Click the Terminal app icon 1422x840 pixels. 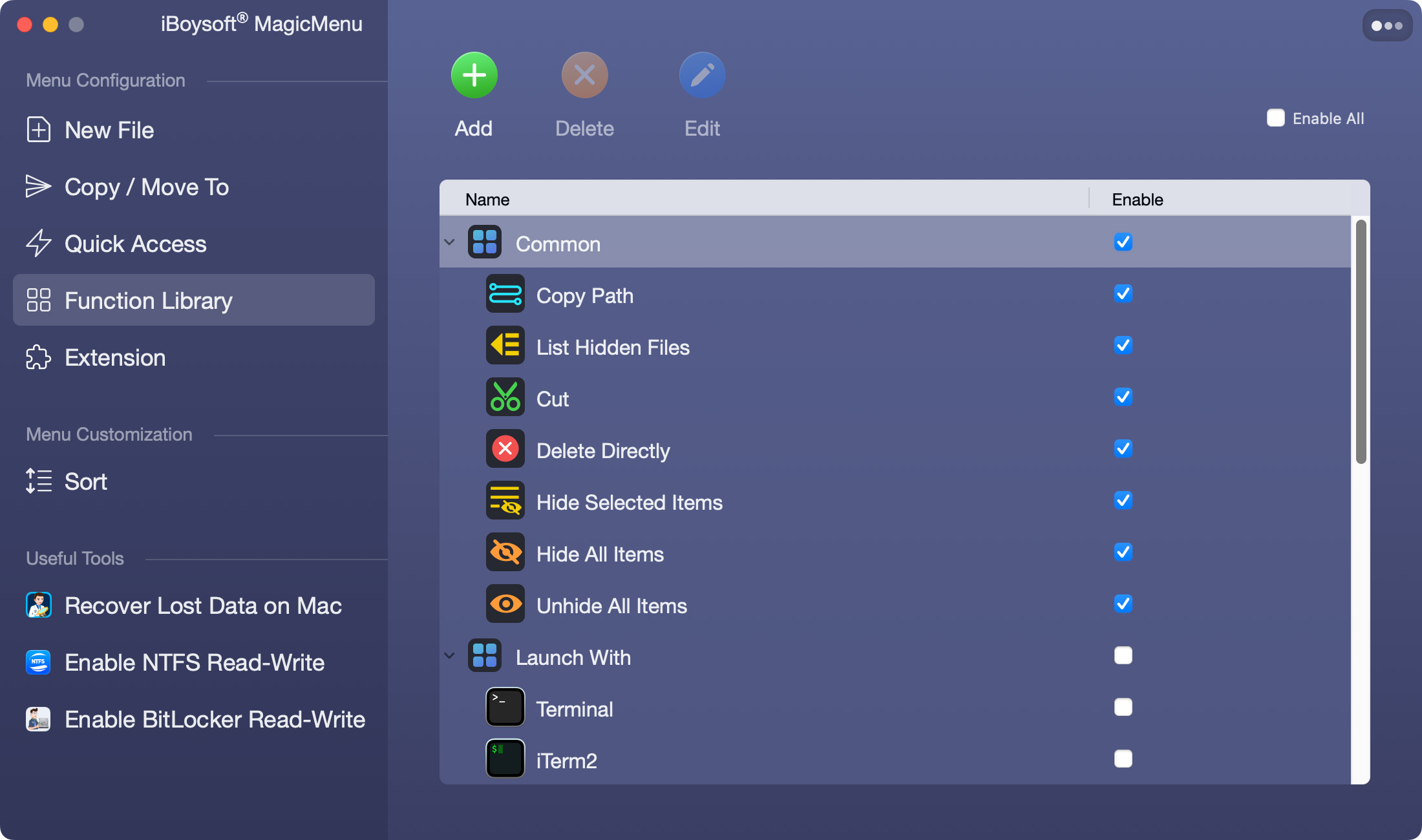coord(505,708)
